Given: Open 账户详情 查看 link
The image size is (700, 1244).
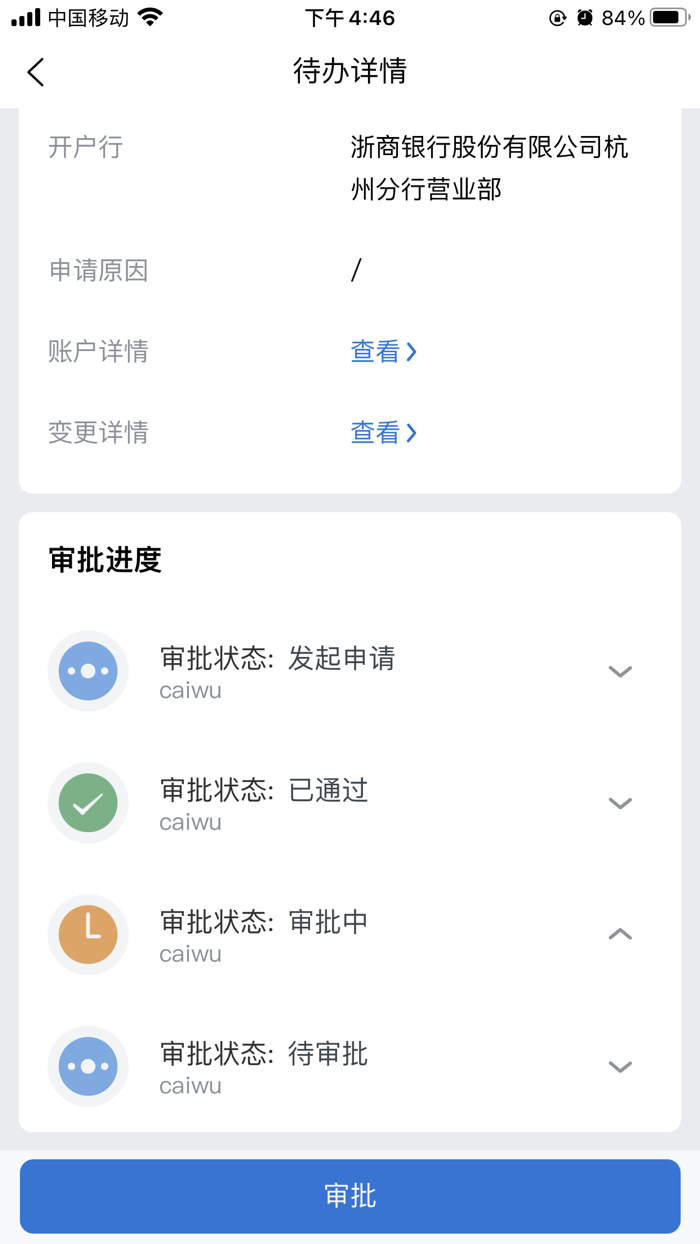Looking at the screenshot, I should point(383,352).
